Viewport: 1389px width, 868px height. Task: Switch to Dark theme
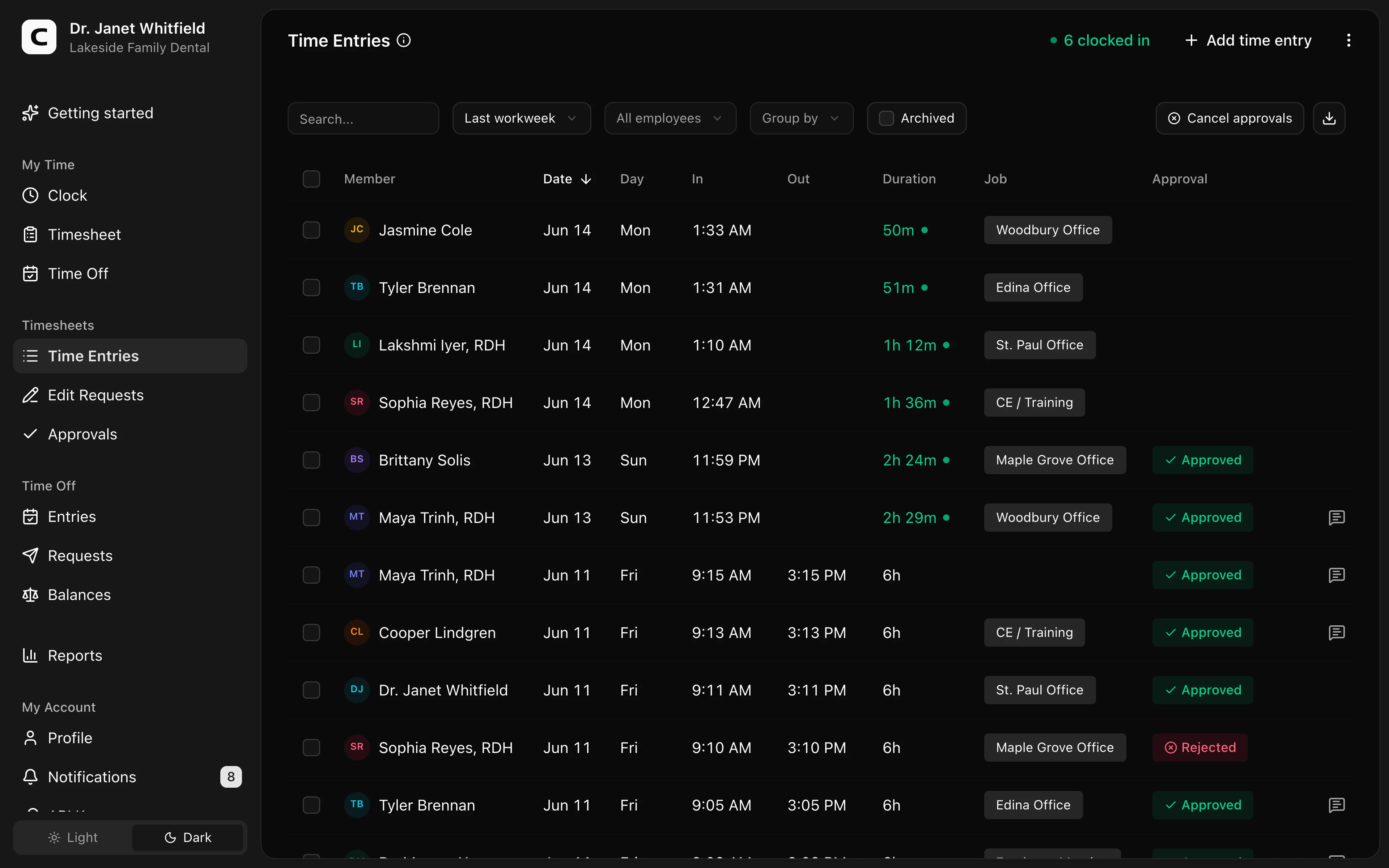tap(188, 838)
